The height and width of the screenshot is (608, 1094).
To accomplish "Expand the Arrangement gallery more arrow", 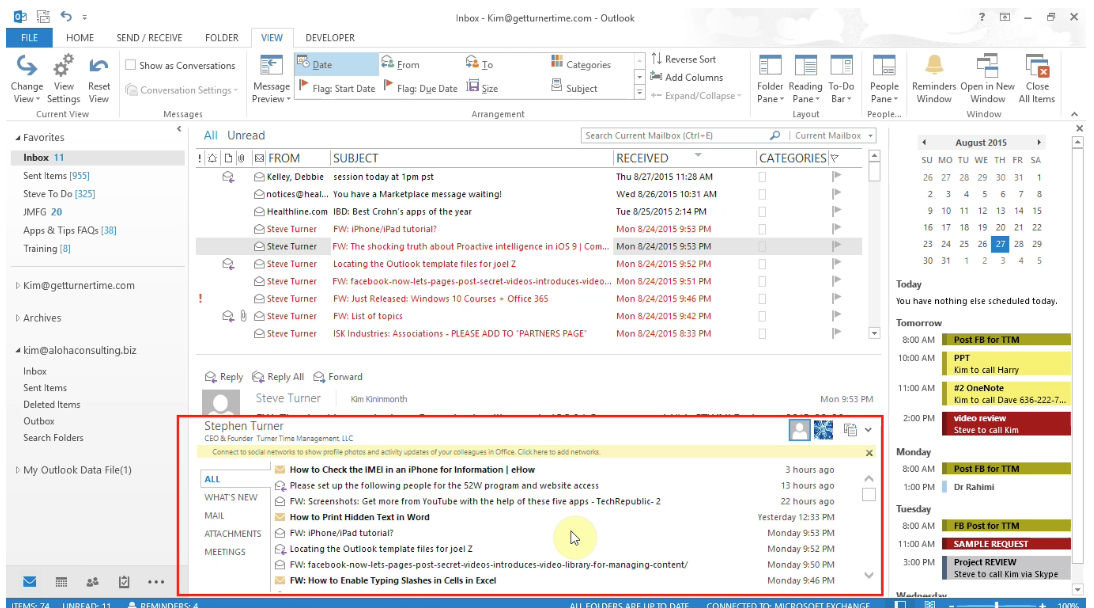I will [x=639, y=92].
